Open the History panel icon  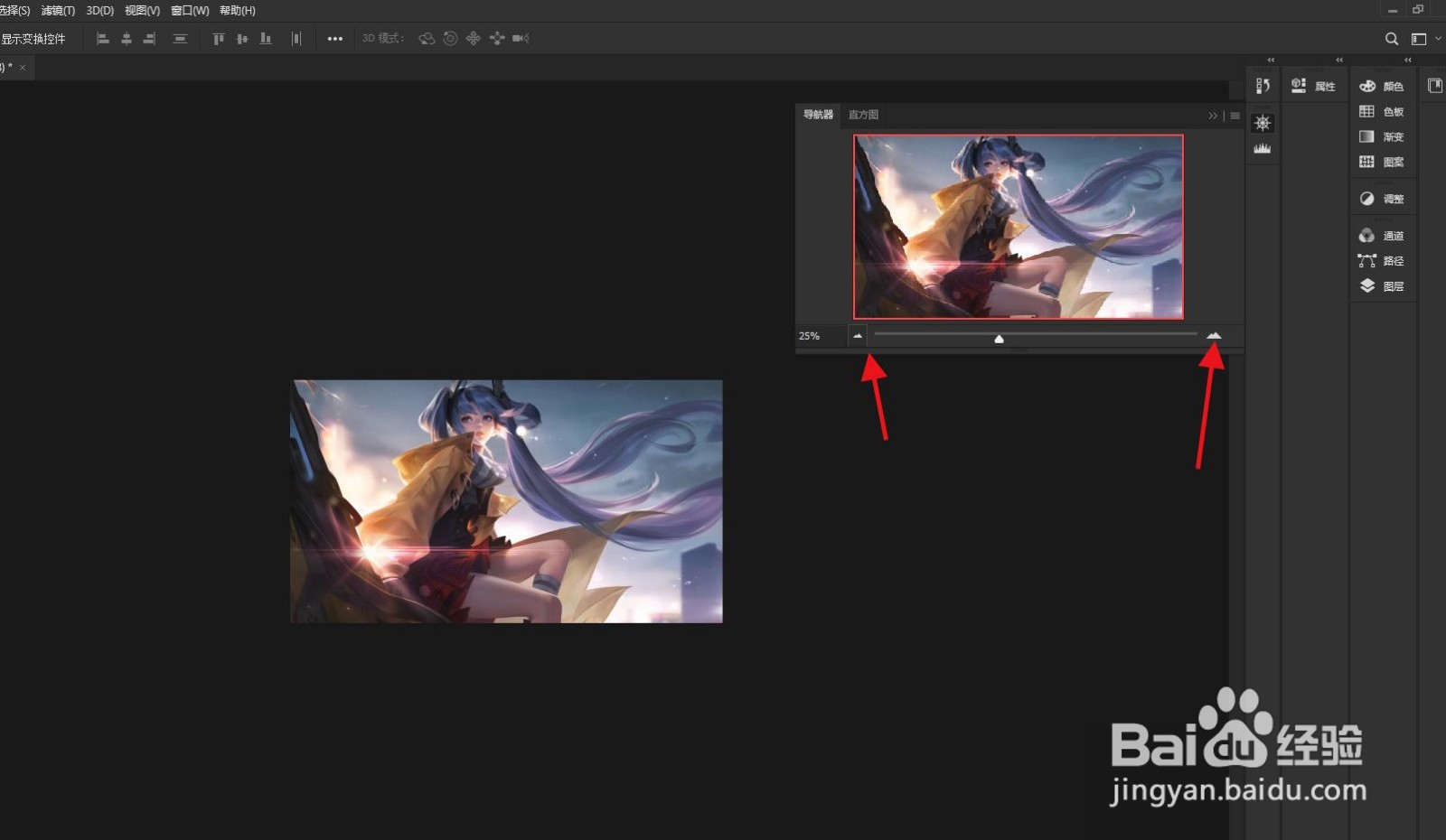point(1263,86)
